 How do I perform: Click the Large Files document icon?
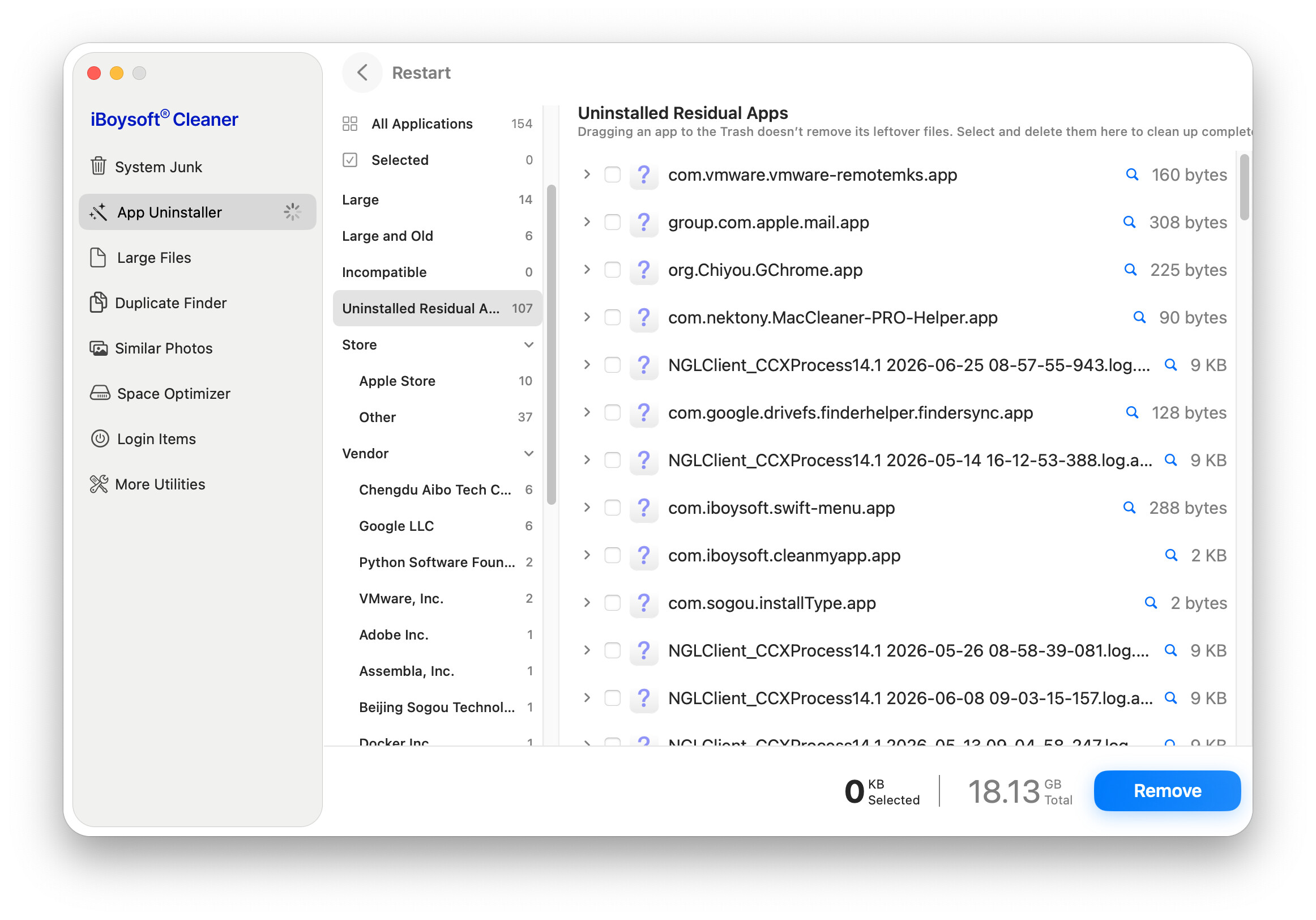98,258
